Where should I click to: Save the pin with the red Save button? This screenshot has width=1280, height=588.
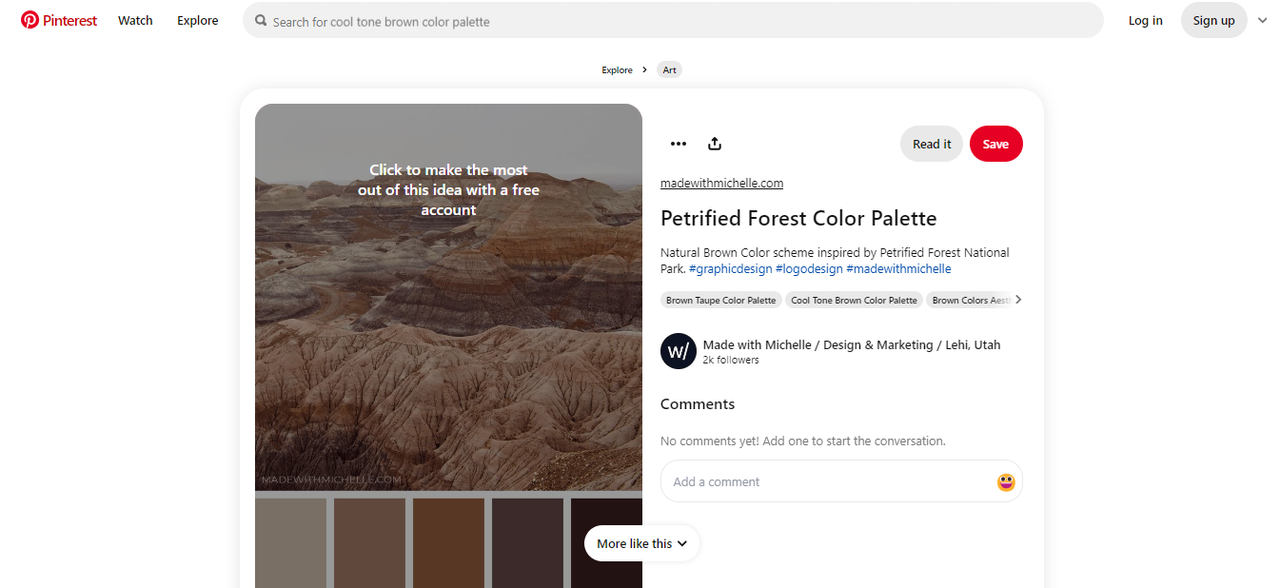click(x=996, y=144)
